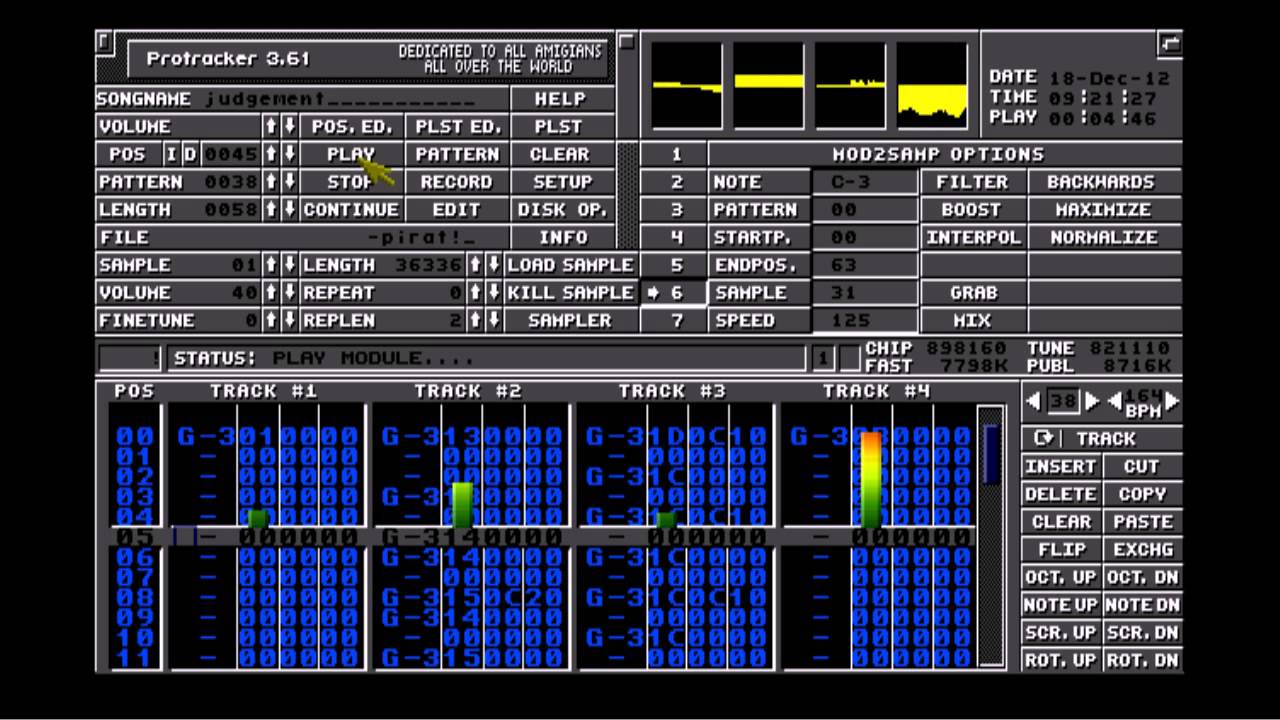Click the OCT. UP button
The image size is (1280, 720).
coord(1061,577)
